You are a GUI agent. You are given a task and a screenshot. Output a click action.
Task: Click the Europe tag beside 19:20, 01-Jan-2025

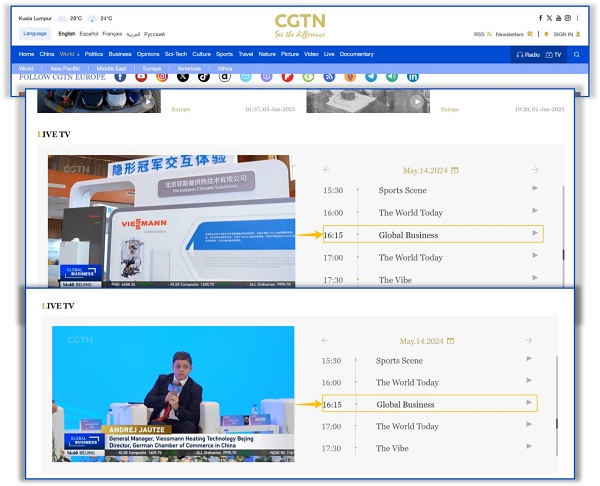[x=450, y=109]
